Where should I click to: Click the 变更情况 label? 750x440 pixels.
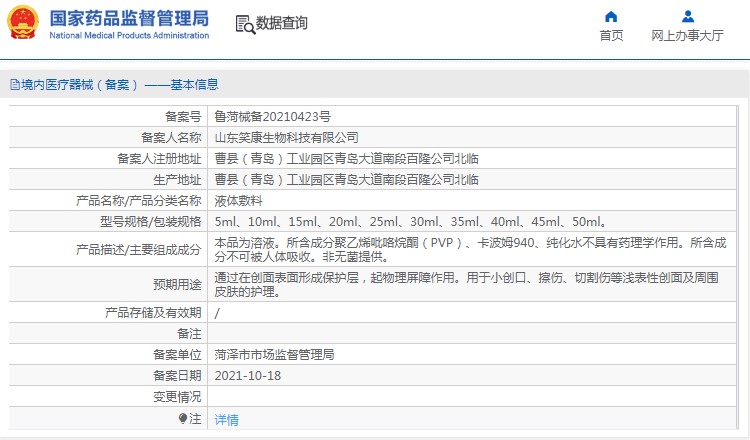[x=177, y=396]
